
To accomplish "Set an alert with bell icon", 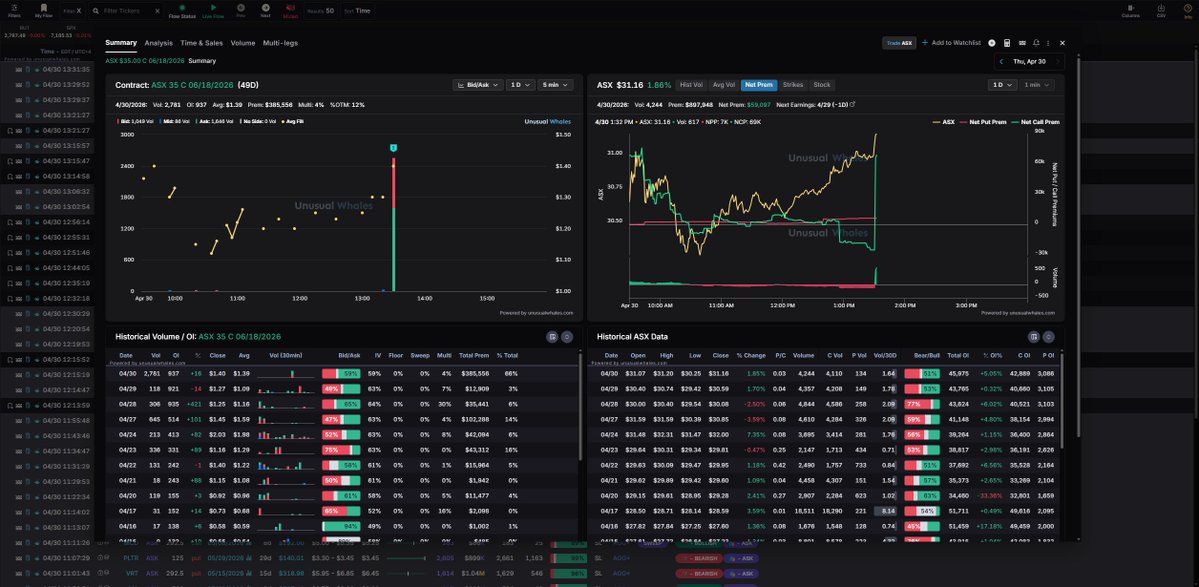I will pos(1035,44).
